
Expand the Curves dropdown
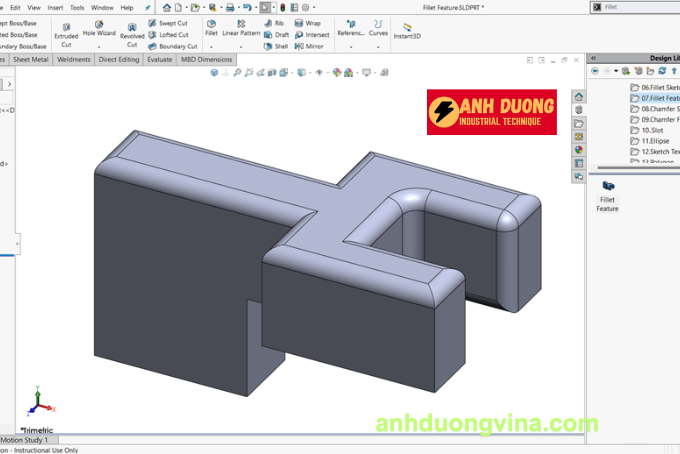(x=378, y=46)
